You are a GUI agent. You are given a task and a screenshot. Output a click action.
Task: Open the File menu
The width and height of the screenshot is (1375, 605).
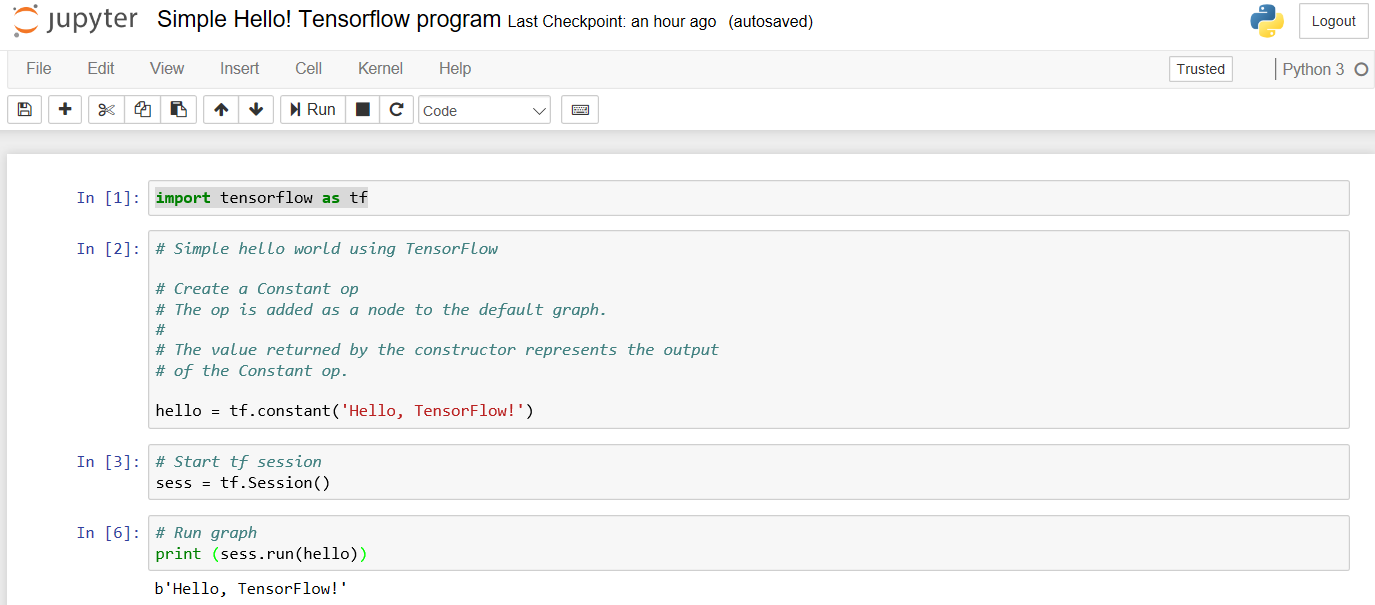pos(38,68)
